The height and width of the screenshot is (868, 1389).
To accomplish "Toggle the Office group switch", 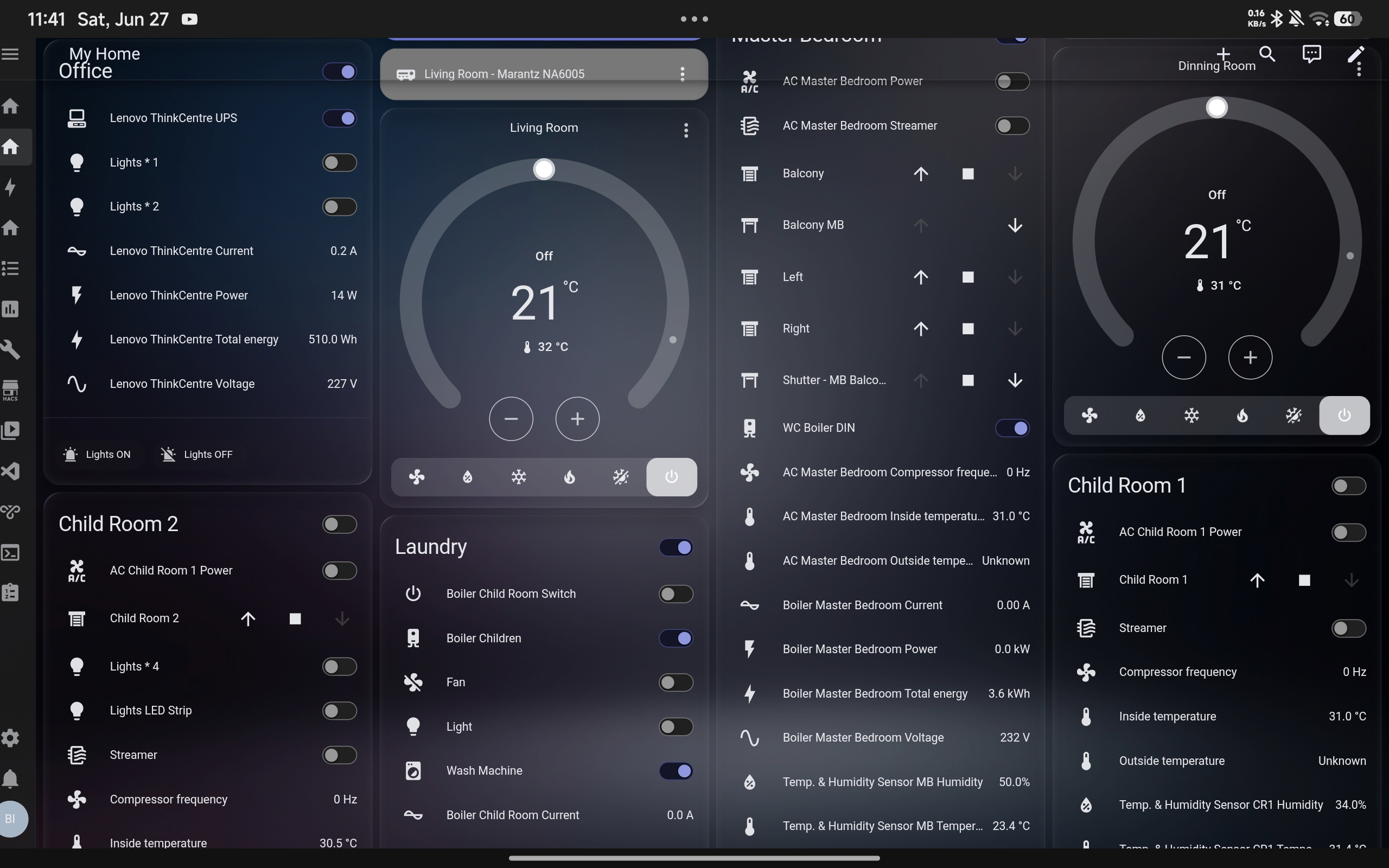I will pyautogui.click(x=340, y=71).
